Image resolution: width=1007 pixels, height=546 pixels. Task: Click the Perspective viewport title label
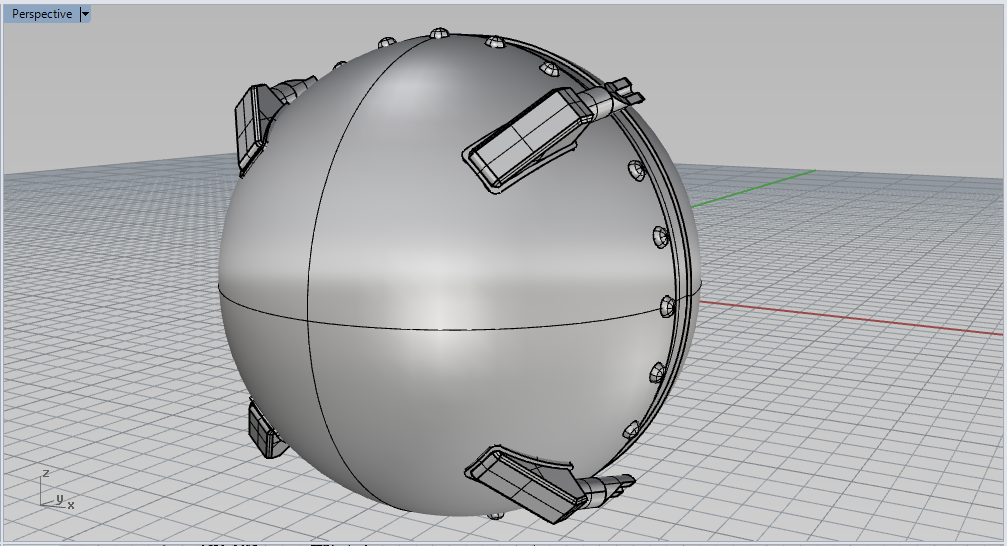pos(42,14)
